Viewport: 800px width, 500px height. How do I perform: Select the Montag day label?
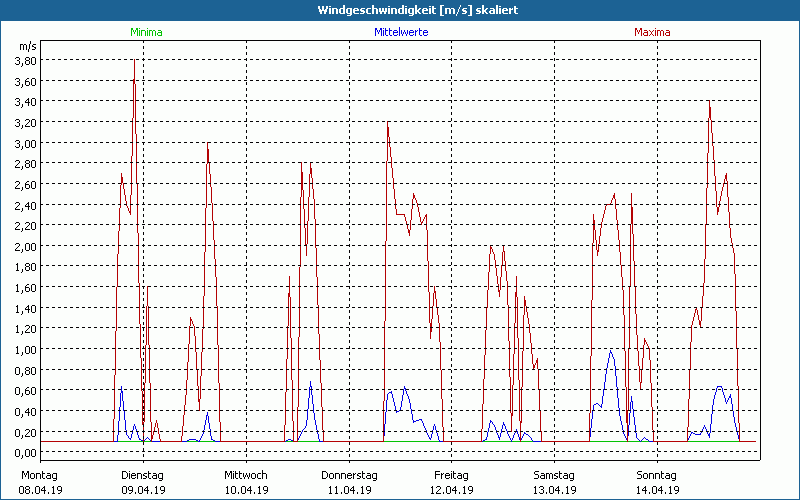coord(39,475)
